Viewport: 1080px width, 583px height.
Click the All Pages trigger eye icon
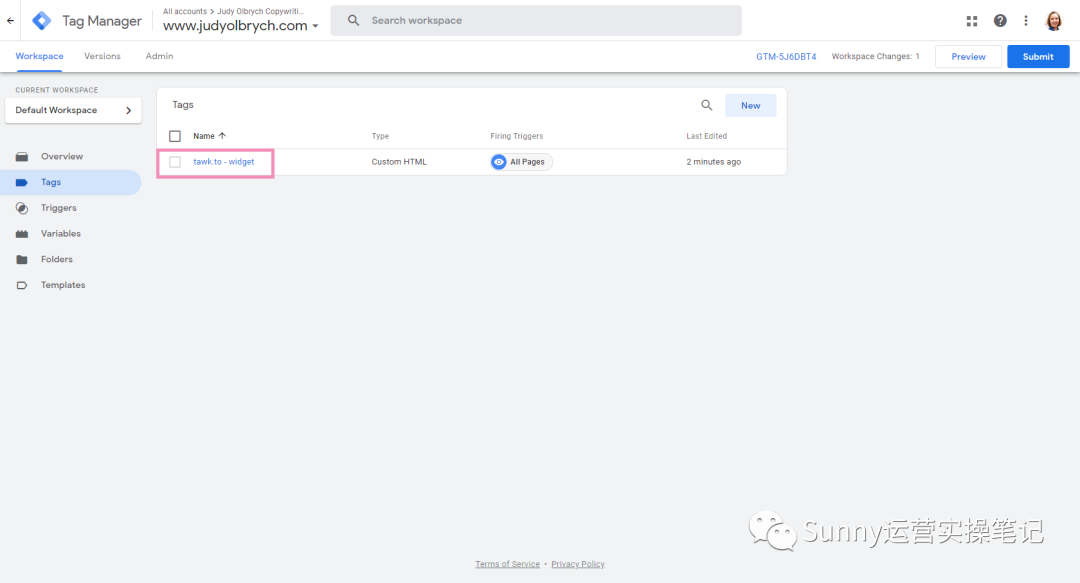click(499, 162)
